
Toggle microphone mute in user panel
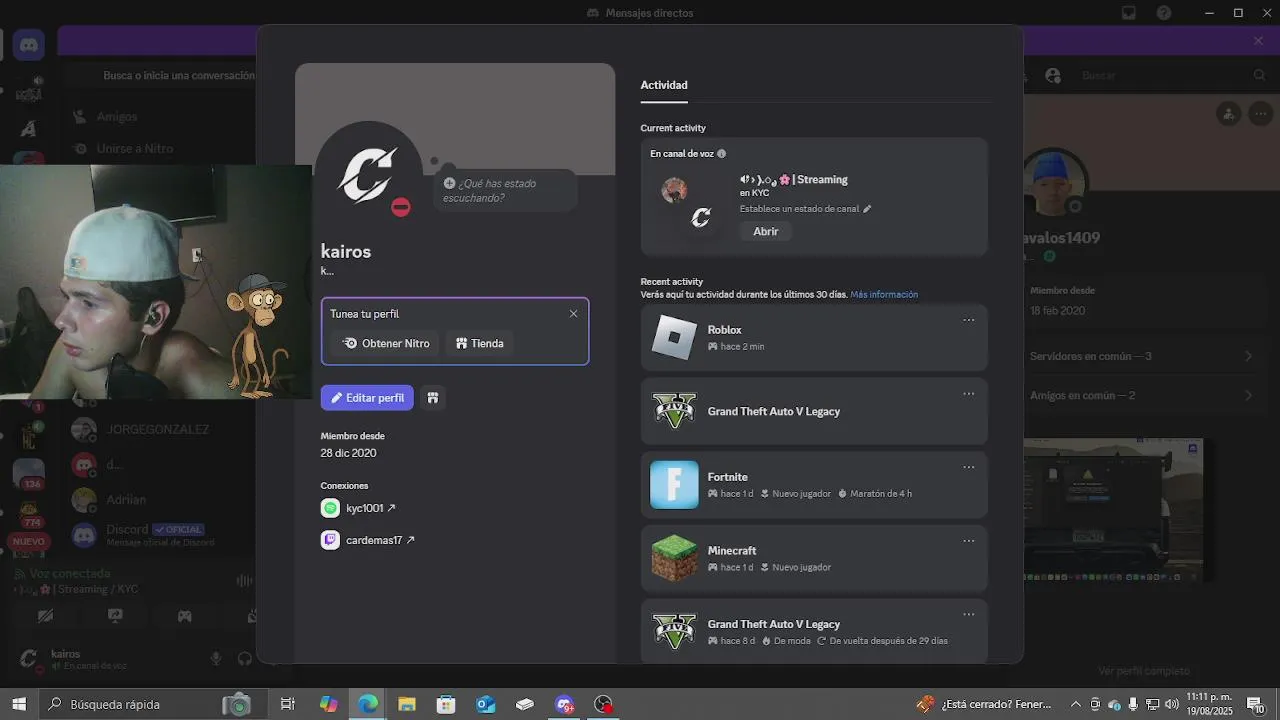click(x=215, y=658)
